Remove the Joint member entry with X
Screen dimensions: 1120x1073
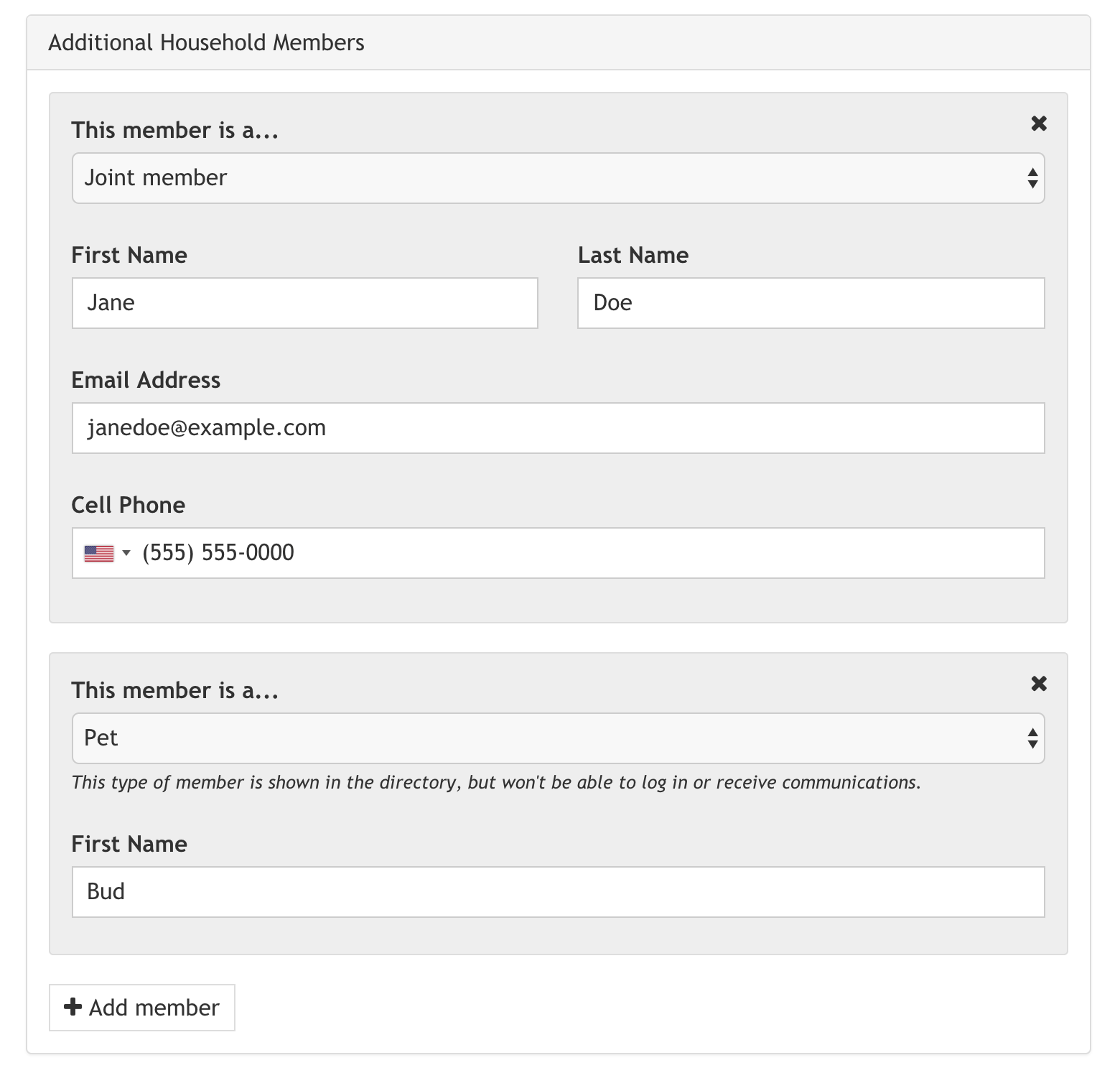(1038, 124)
